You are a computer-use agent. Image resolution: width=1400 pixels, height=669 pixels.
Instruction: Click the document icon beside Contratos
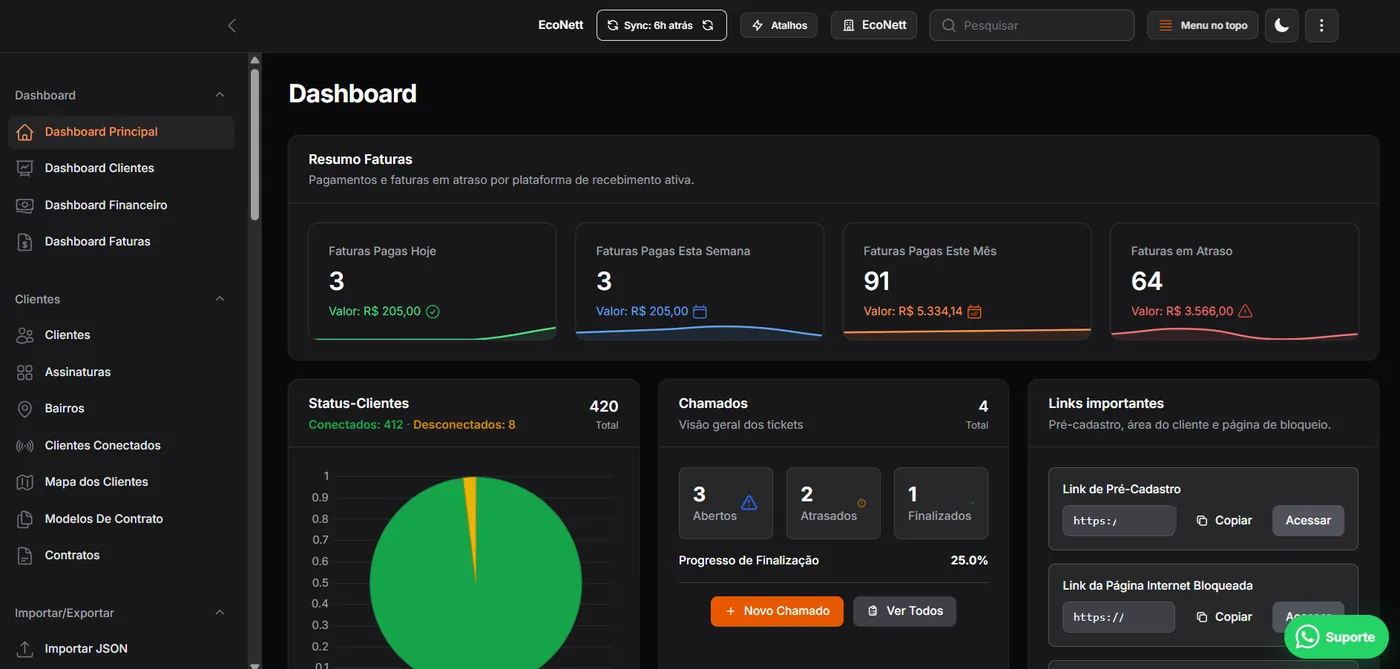click(x=25, y=555)
